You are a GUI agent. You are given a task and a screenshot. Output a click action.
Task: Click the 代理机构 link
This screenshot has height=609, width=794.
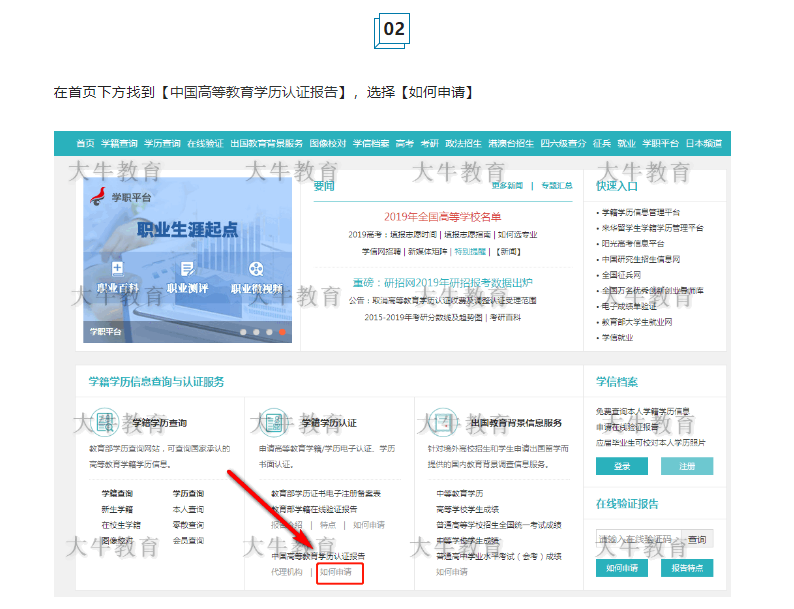287,572
